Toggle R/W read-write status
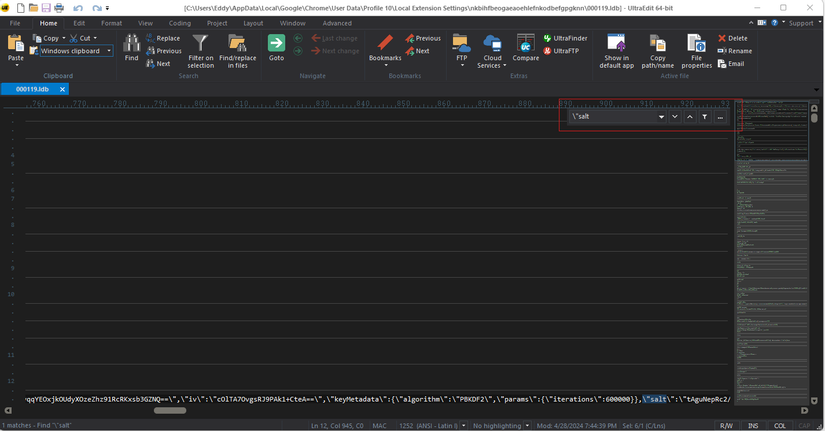Screen dimensions: 825x431 click(x=726, y=425)
